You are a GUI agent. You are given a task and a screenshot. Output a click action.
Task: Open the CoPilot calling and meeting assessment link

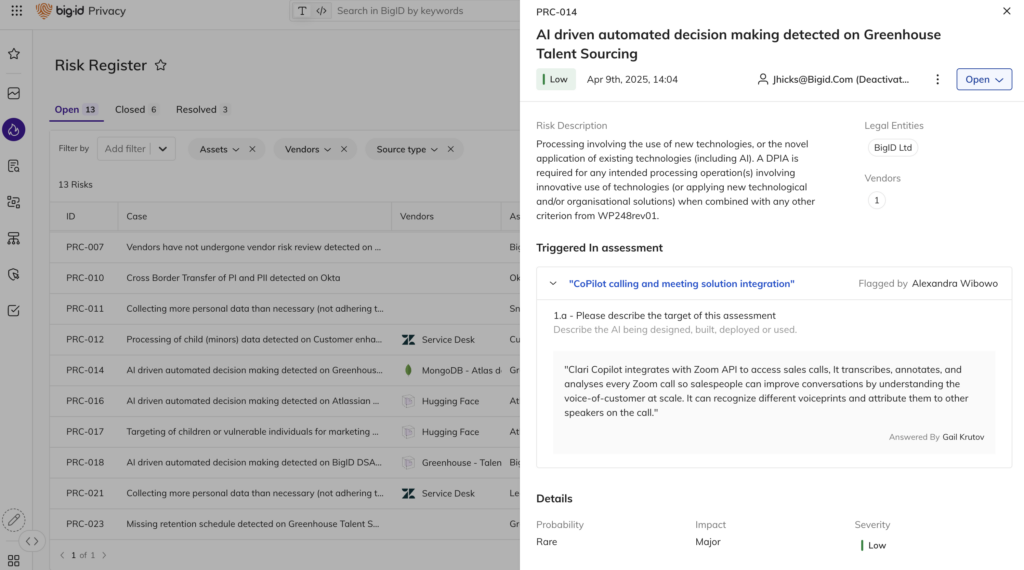coord(681,284)
